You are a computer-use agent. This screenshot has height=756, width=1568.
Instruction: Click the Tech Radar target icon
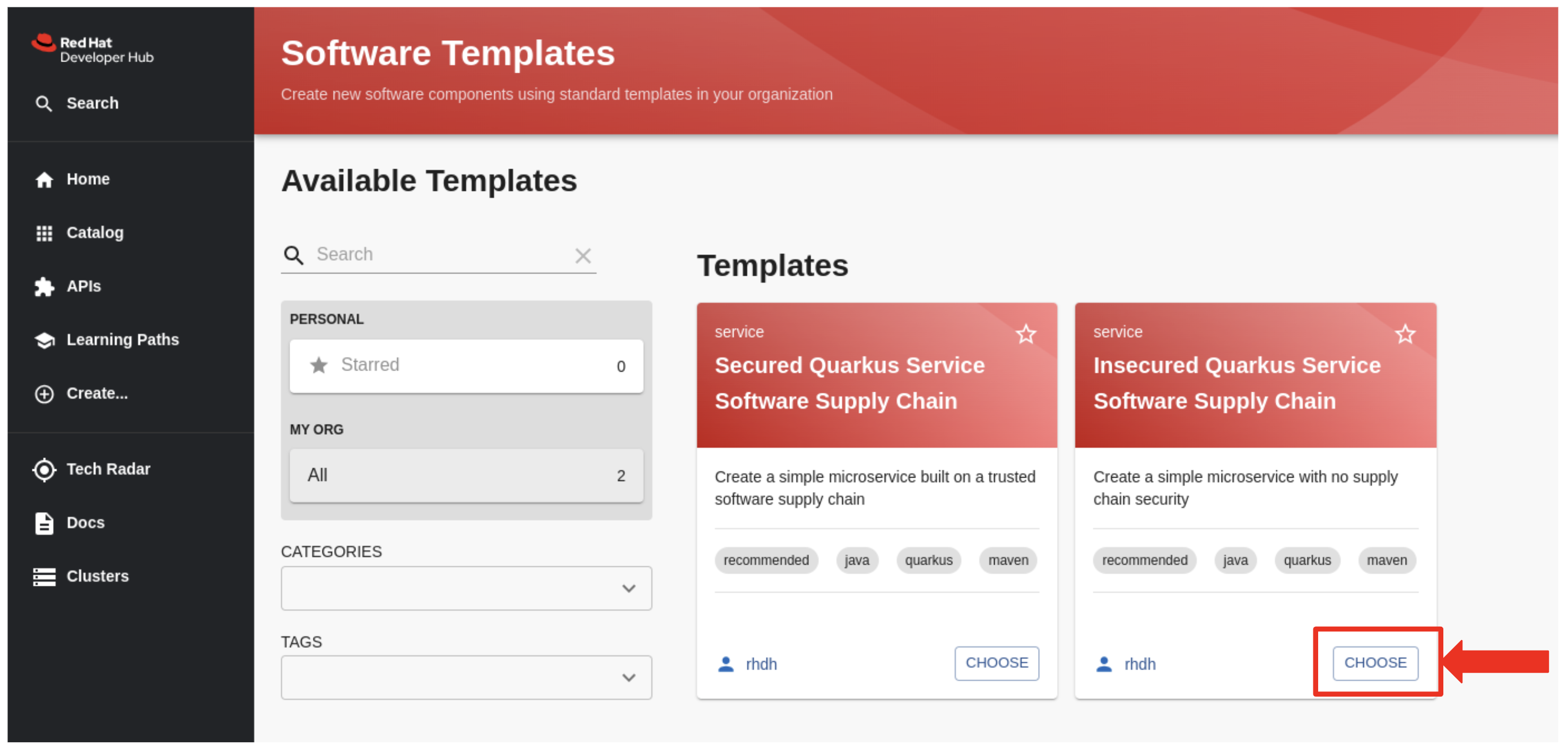click(44, 470)
